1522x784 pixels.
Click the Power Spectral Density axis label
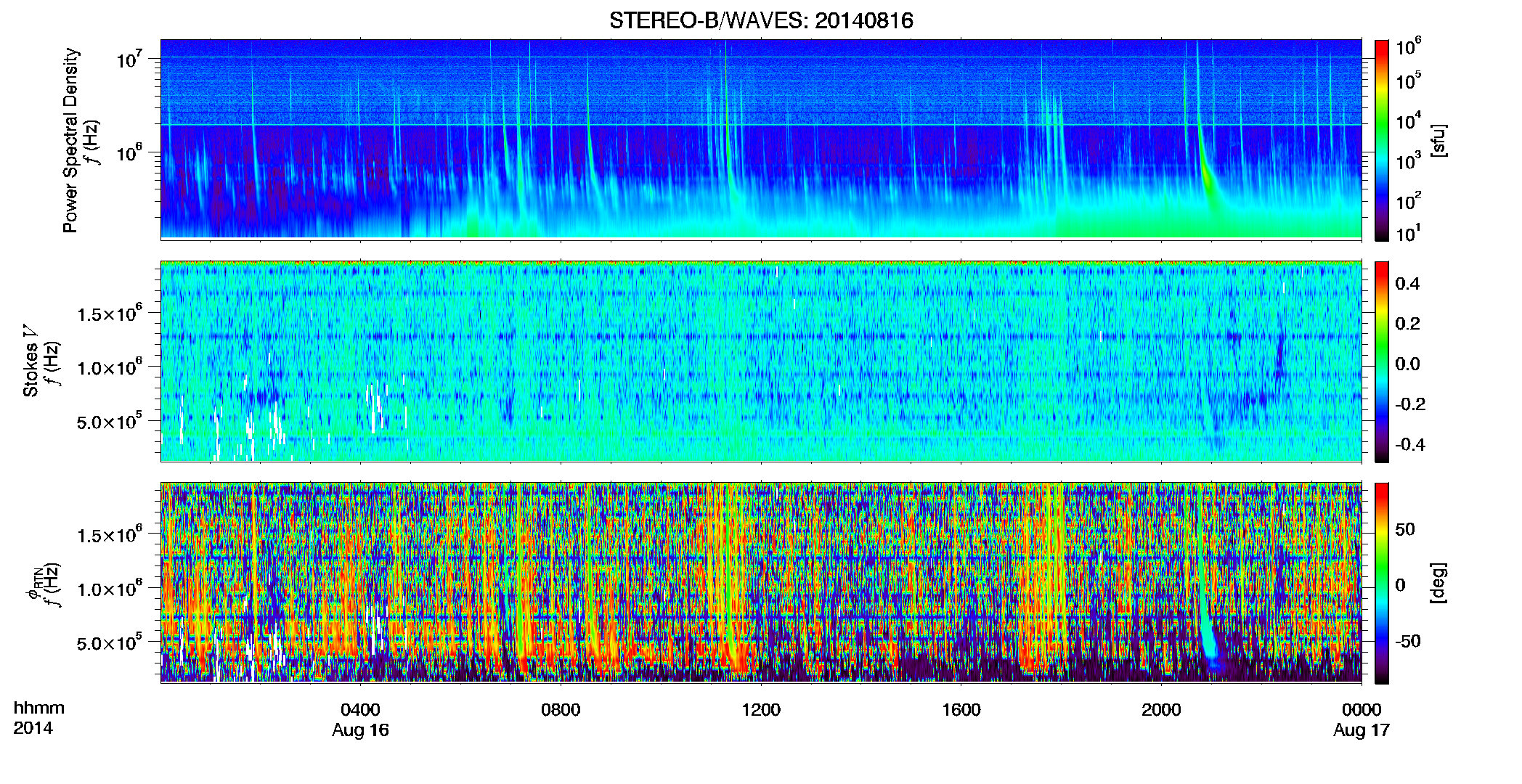point(70,140)
